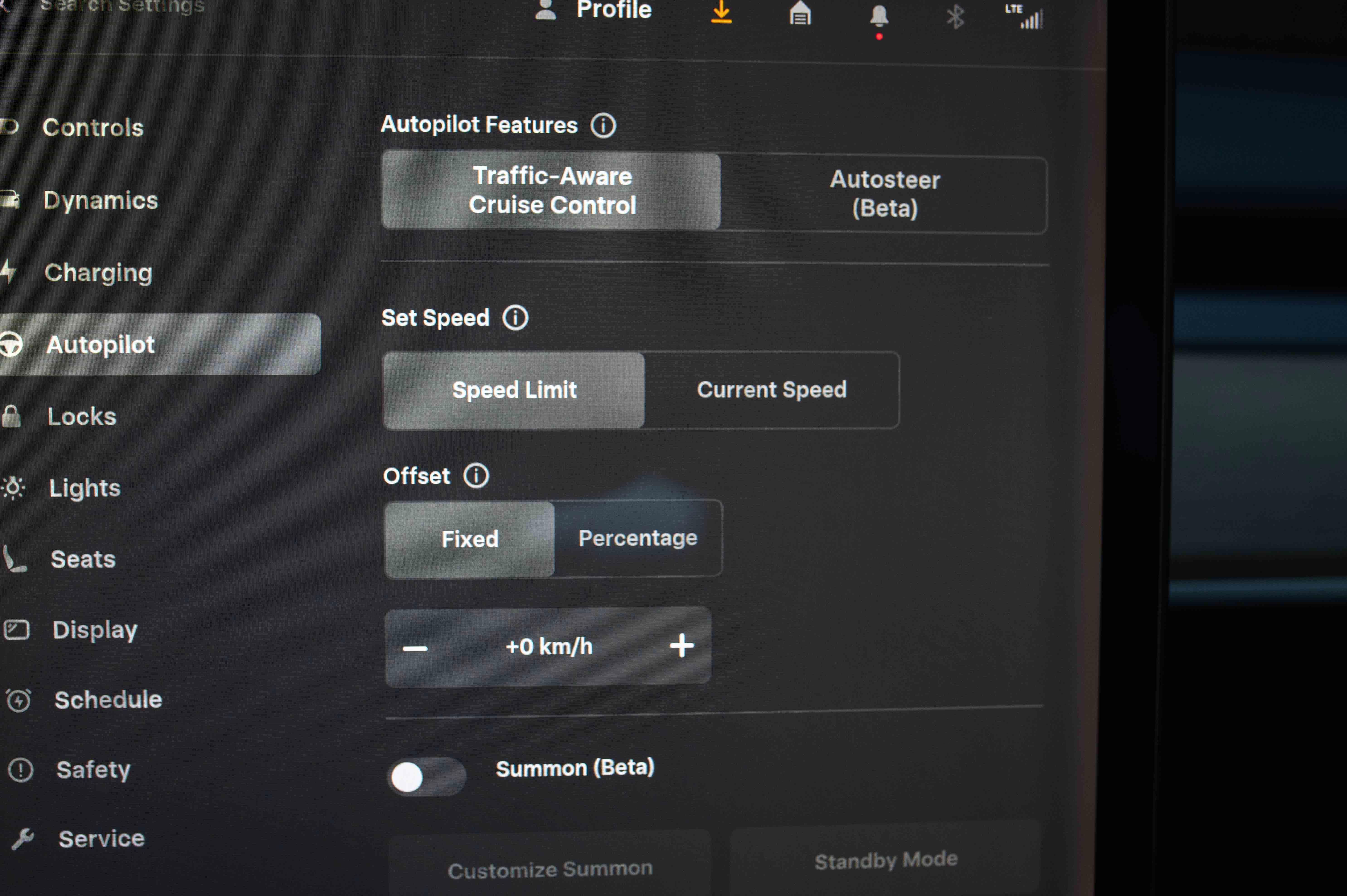Open the Lights settings section
1347x896 pixels.
(85, 488)
